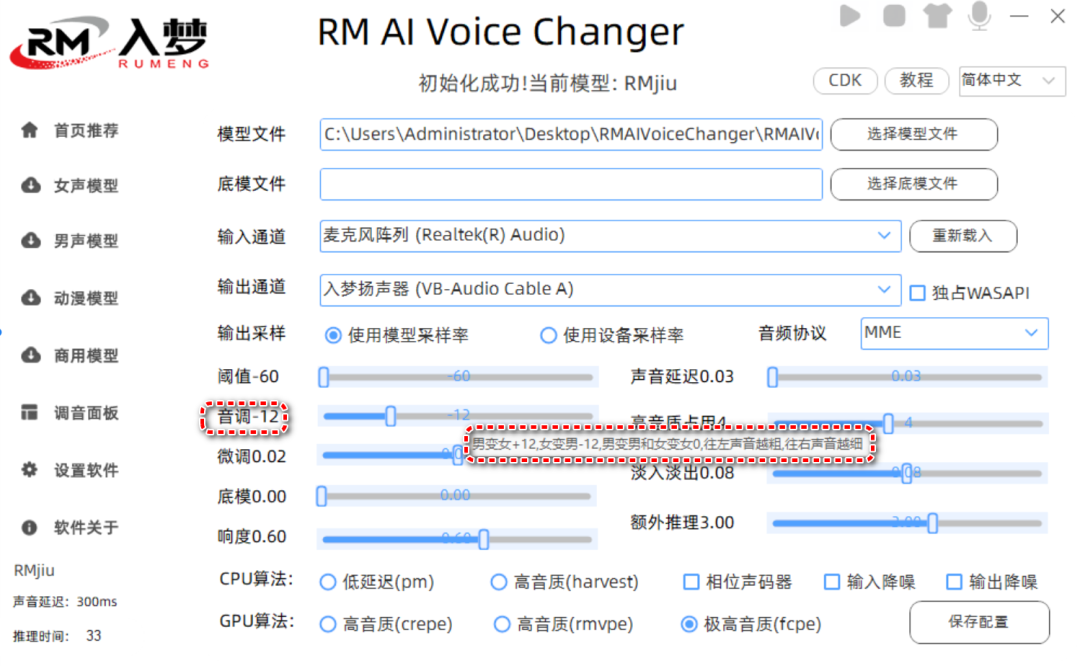Image resolution: width=1080 pixels, height=666 pixels.
Task: Click the 响度 loudness slider handle
Action: [484, 540]
